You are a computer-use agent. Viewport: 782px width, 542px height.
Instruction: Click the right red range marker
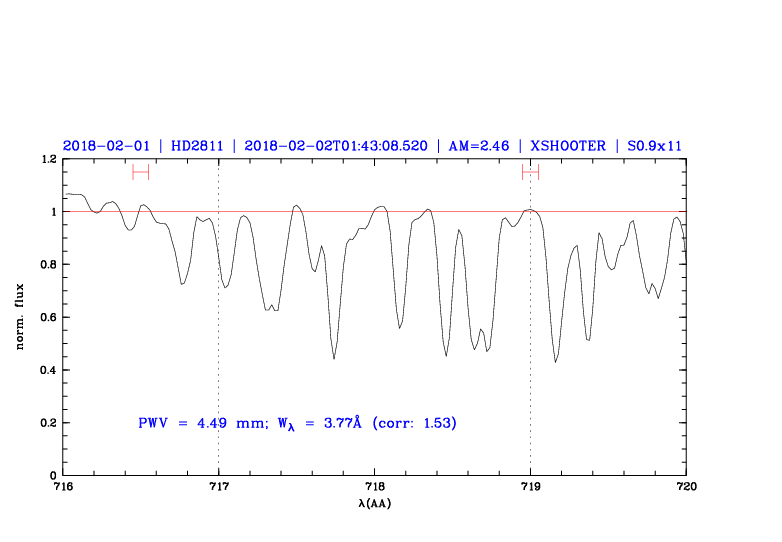(x=530, y=172)
